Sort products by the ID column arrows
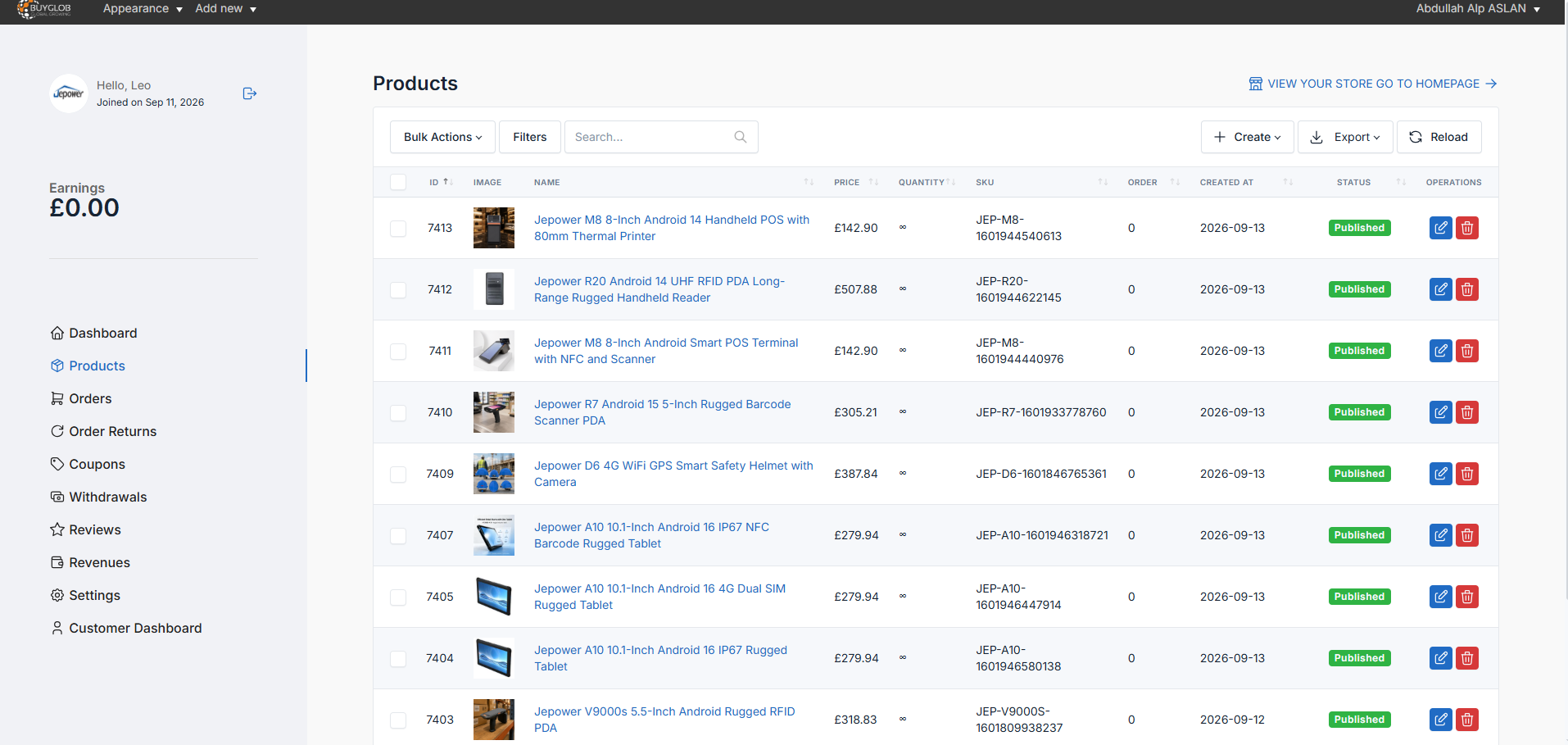This screenshot has width=1568, height=745. pyautogui.click(x=448, y=182)
